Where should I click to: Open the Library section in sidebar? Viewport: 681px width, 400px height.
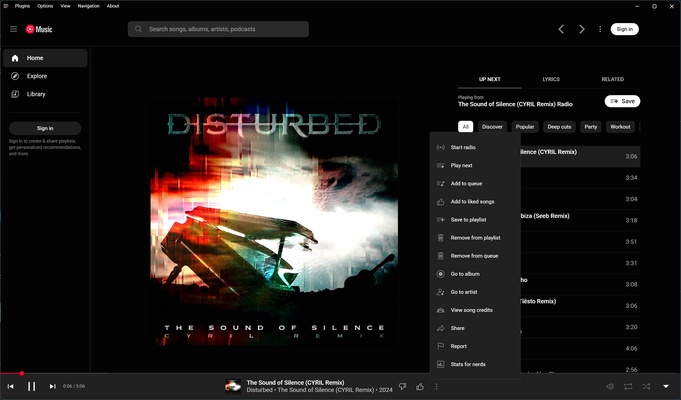[x=45, y=94]
